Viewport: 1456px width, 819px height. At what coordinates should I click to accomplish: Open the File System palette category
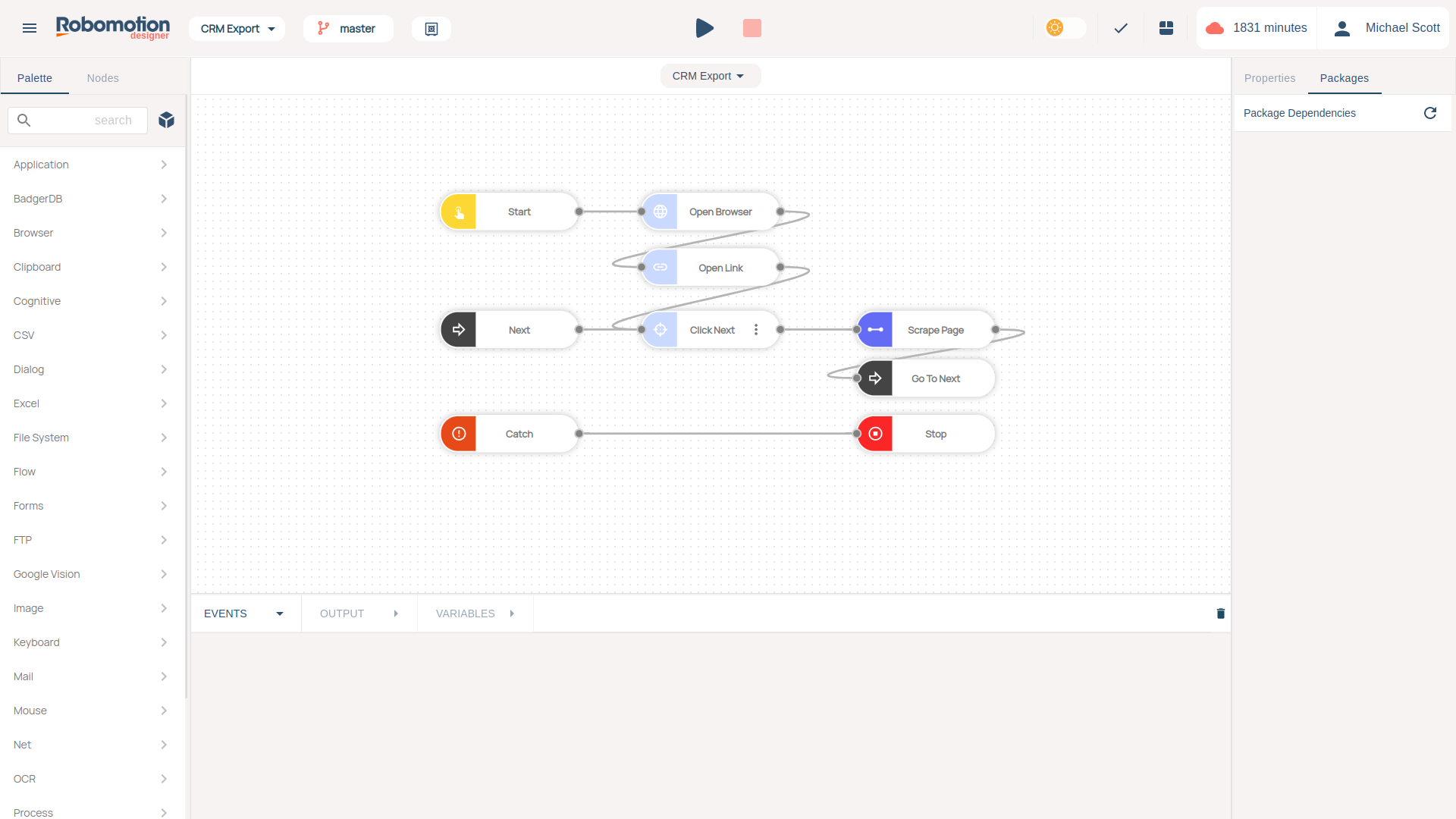click(91, 438)
